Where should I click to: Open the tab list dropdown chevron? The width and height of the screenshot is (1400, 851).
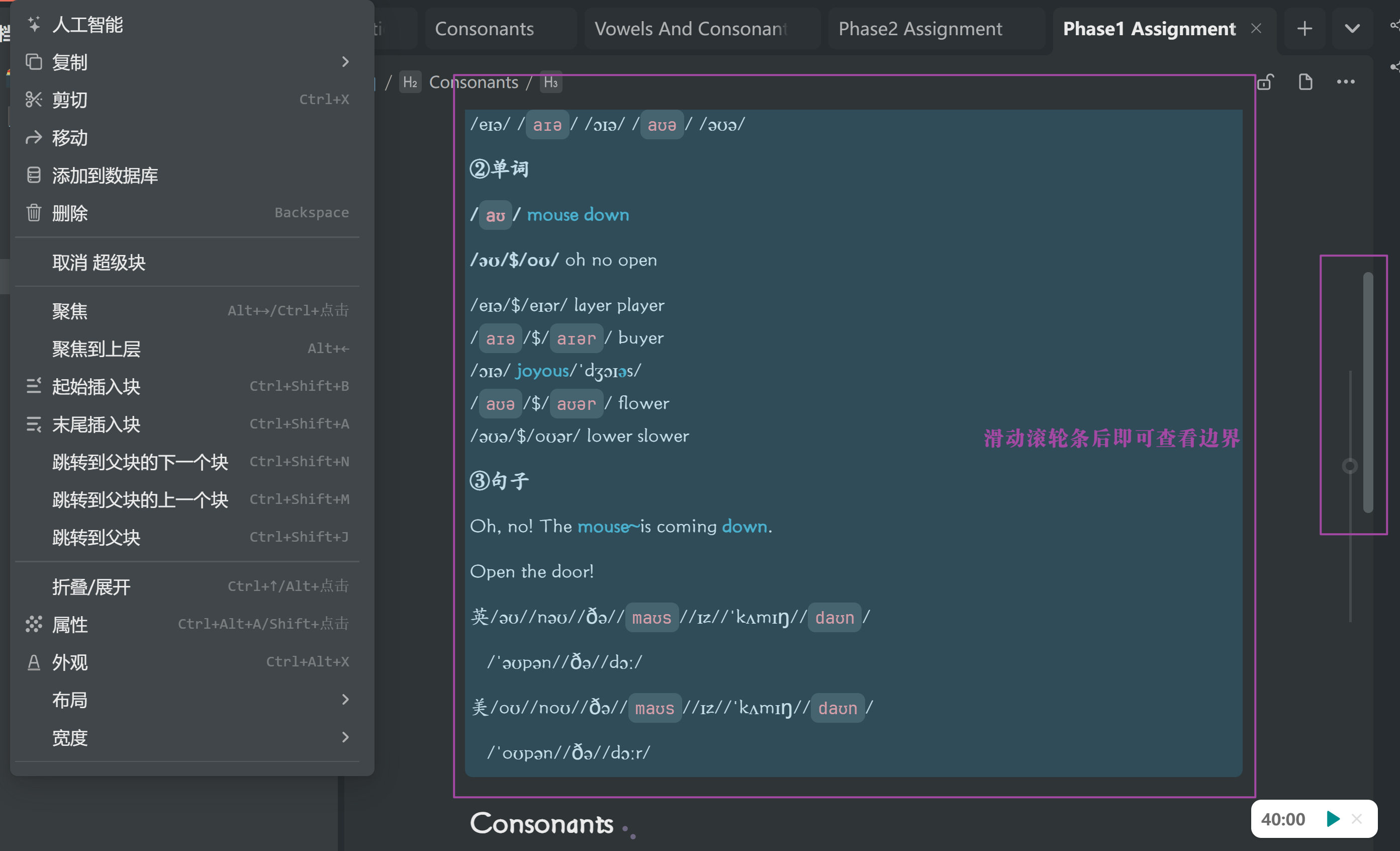pos(1353,29)
